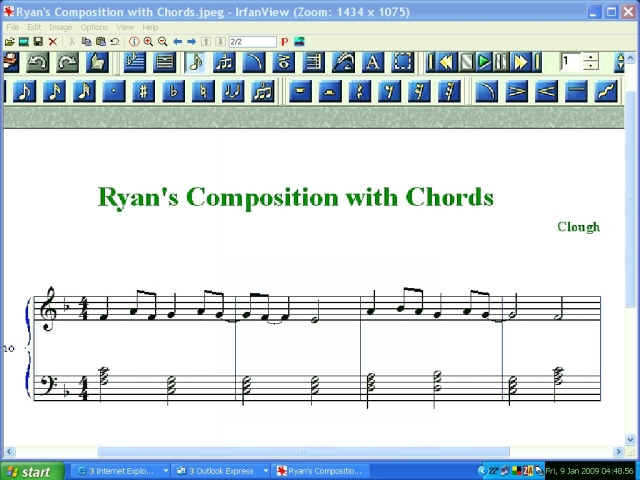Click the image information icon

tap(134, 42)
